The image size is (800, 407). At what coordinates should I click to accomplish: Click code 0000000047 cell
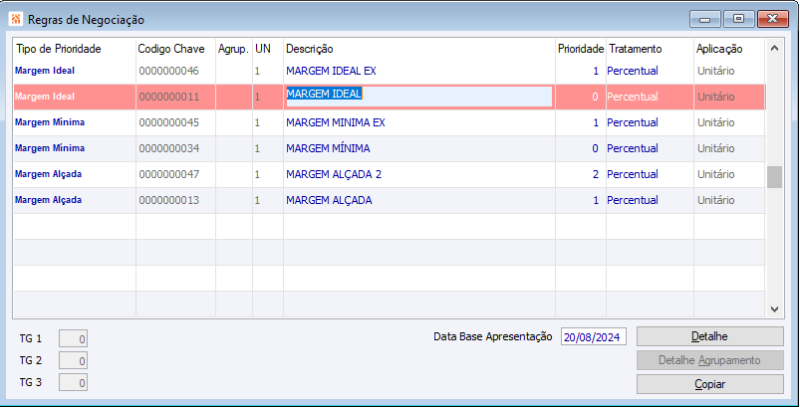point(176,174)
